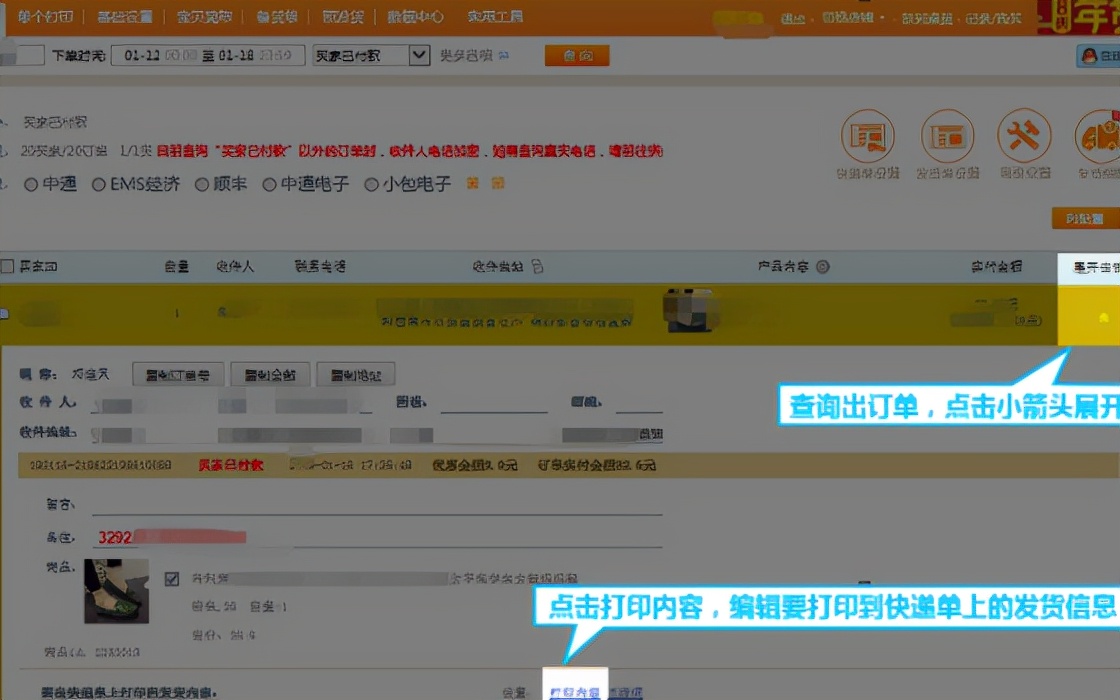Click the info circle beside 宝贝内容 column header

click(824, 266)
